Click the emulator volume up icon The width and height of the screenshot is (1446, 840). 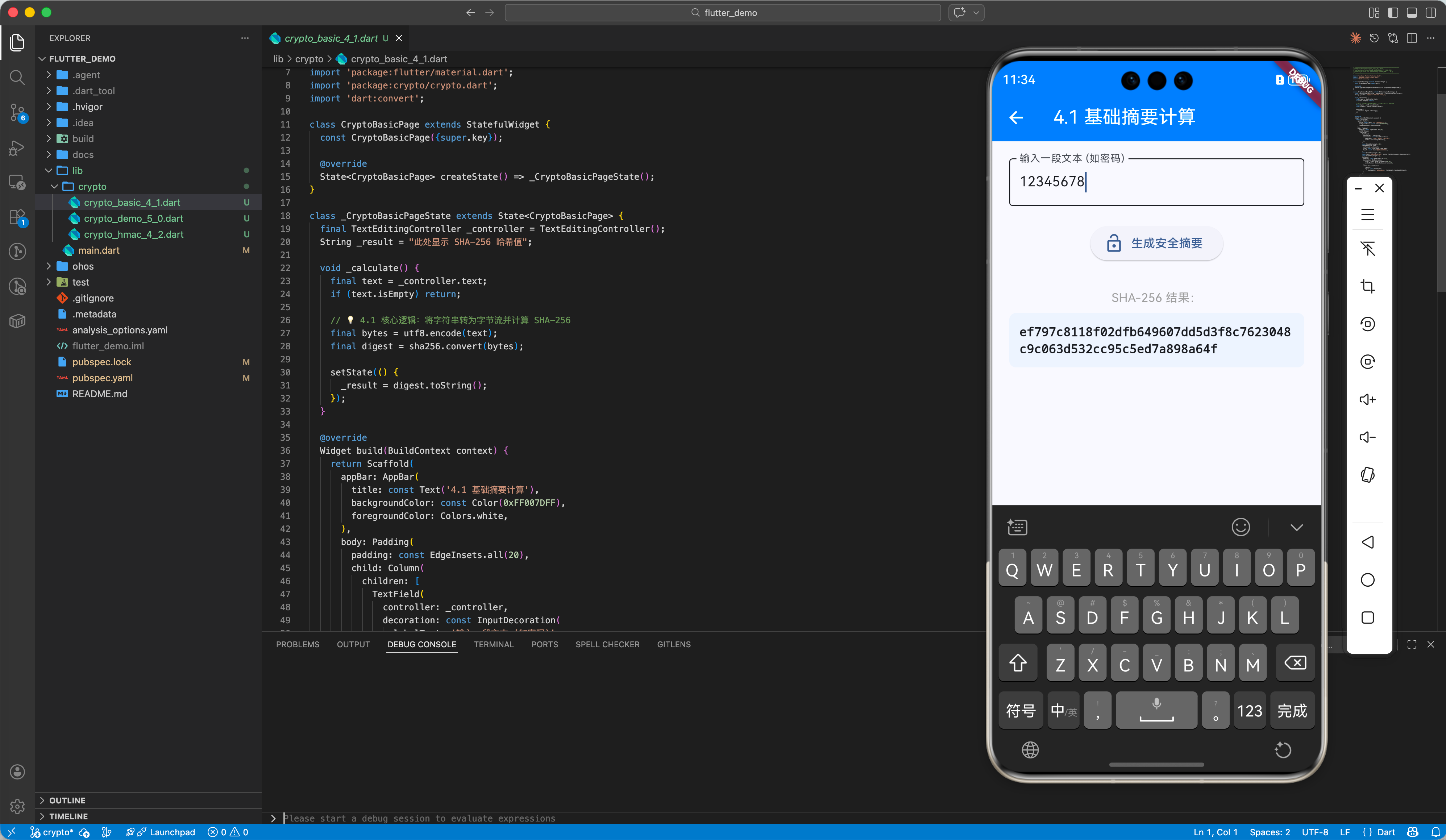click(x=1367, y=399)
